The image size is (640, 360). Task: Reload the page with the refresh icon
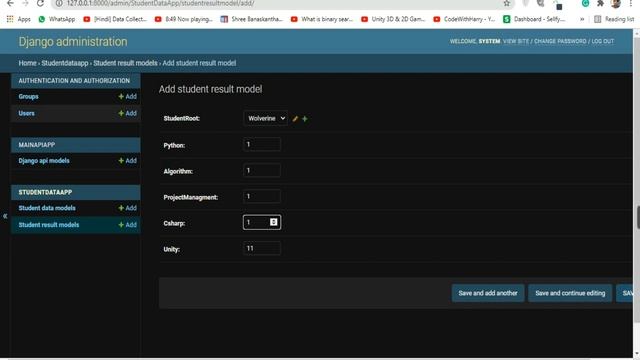click(40, 3)
